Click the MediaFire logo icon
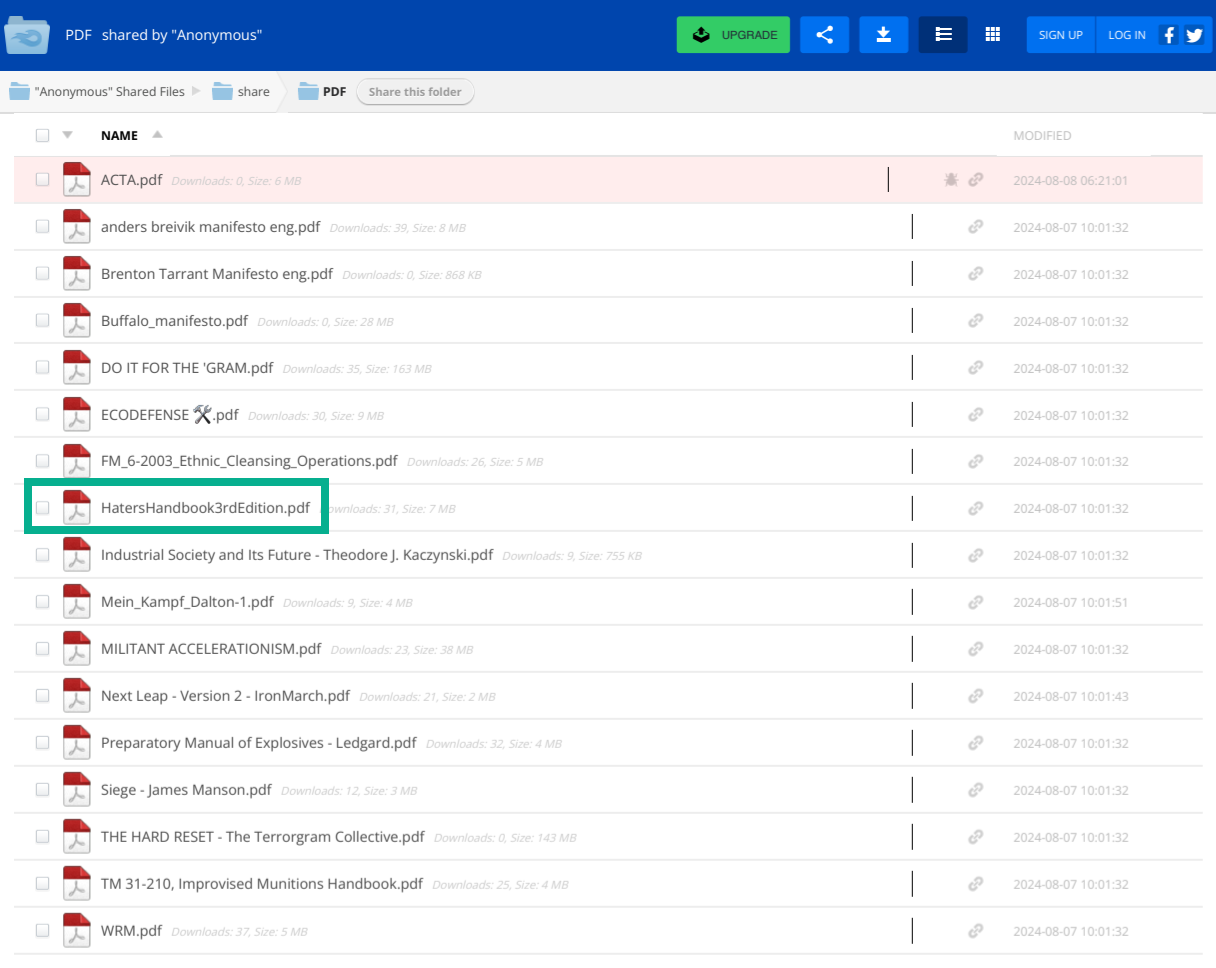 pyautogui.click(x=28, y=35)
